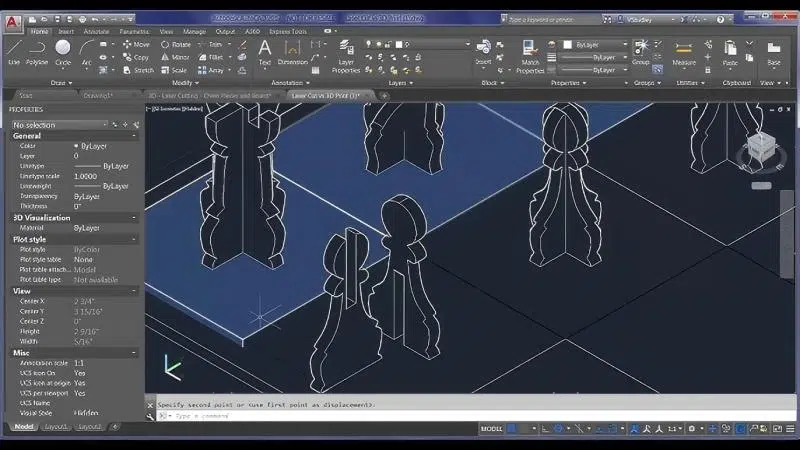Click the Paste icon

pos(730,53)
